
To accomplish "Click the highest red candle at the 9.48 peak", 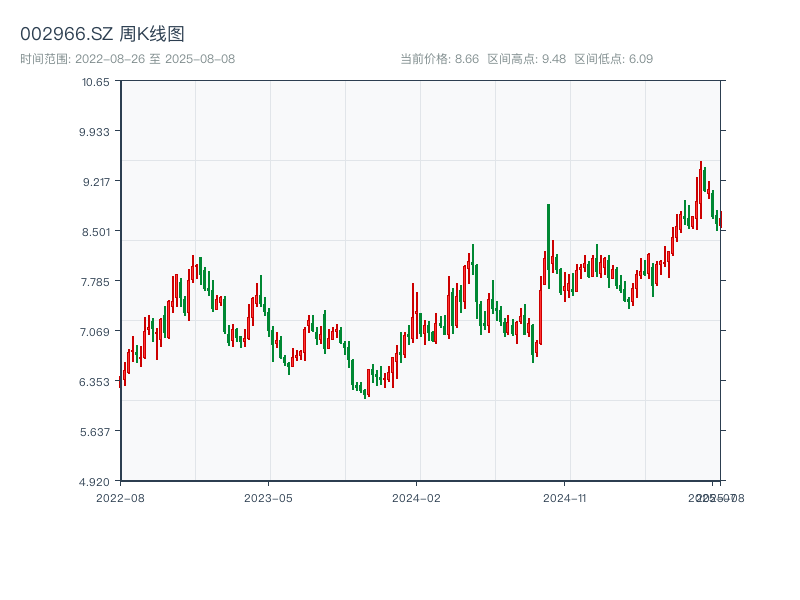I will (701, 190).
